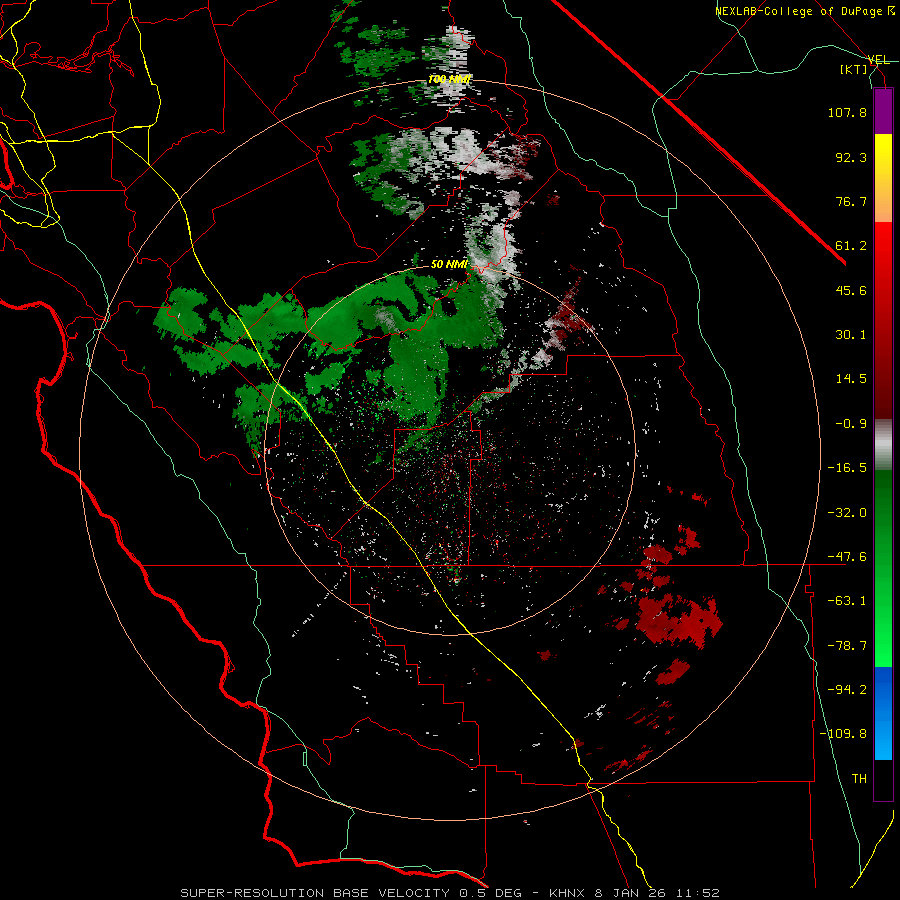Click the 50 NMI range ring label
This screenshot has width=900, height=900.
449,265
